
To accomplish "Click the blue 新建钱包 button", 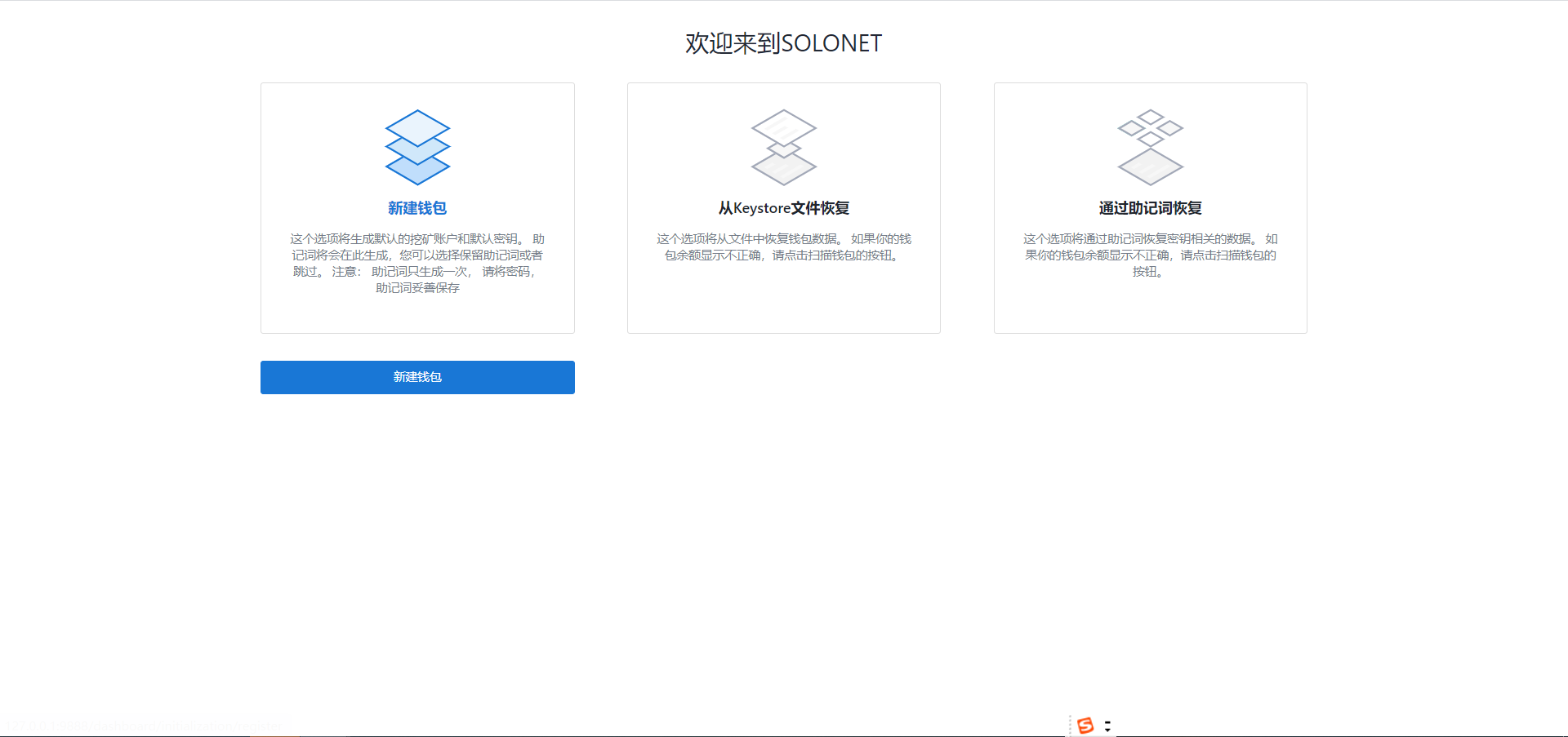I will click(x=417, y=377).
